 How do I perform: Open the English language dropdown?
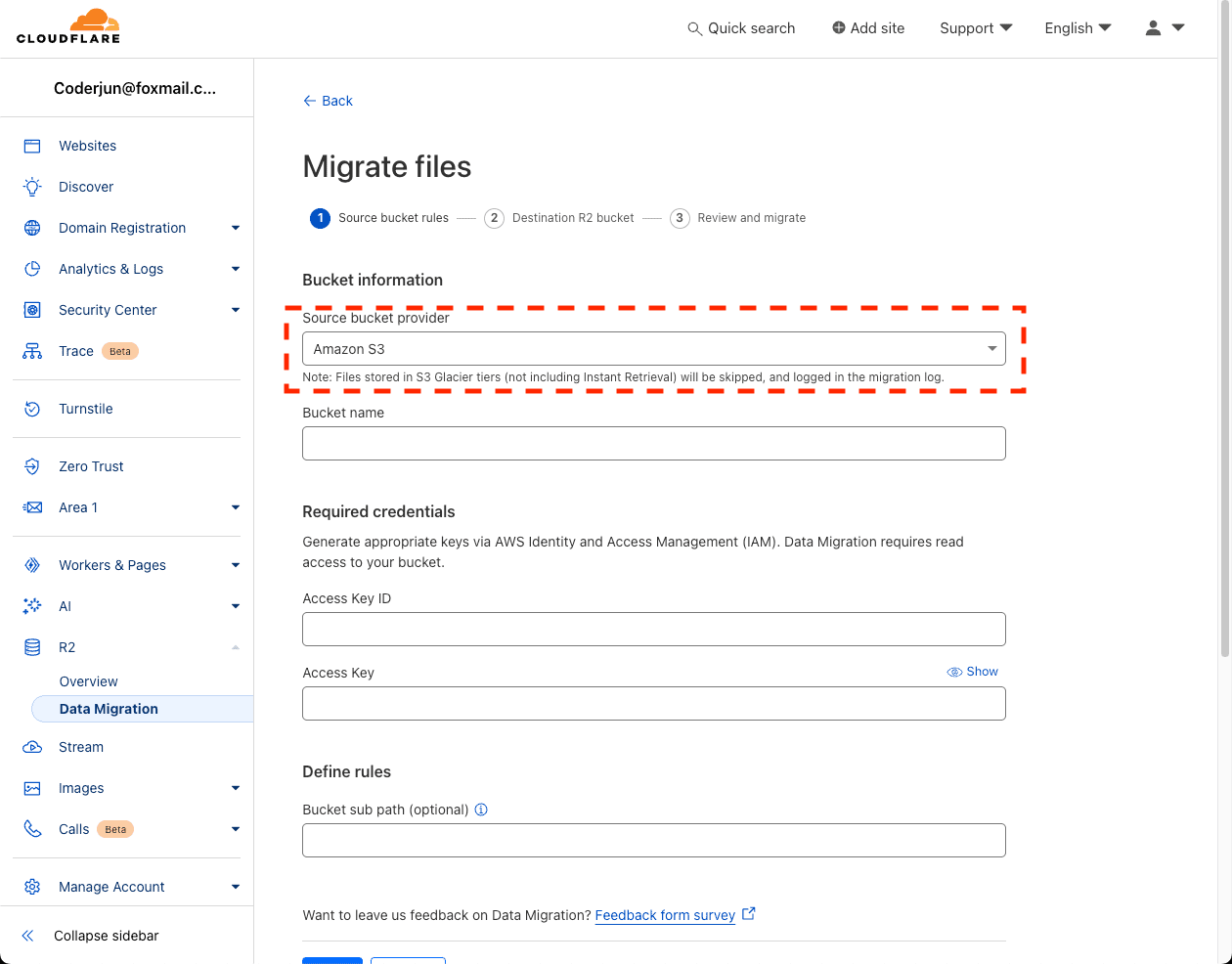[1078, 28]
